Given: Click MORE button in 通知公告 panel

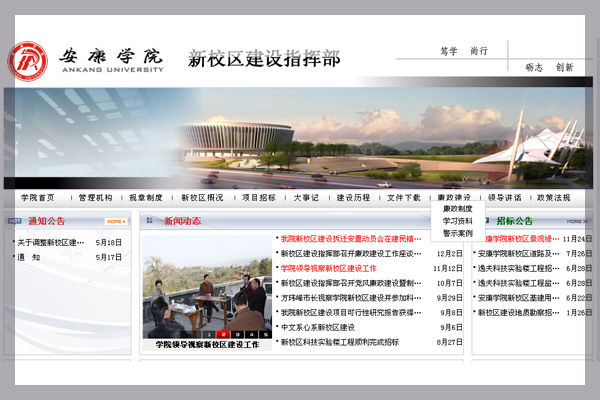Looking at the screenshot, I should (116, 221).
